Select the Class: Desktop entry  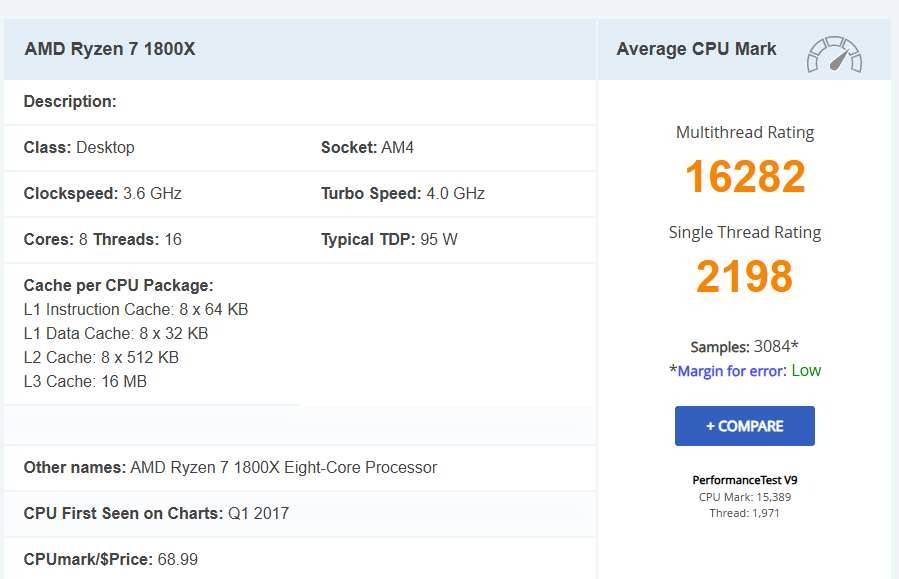coord(79,147)
